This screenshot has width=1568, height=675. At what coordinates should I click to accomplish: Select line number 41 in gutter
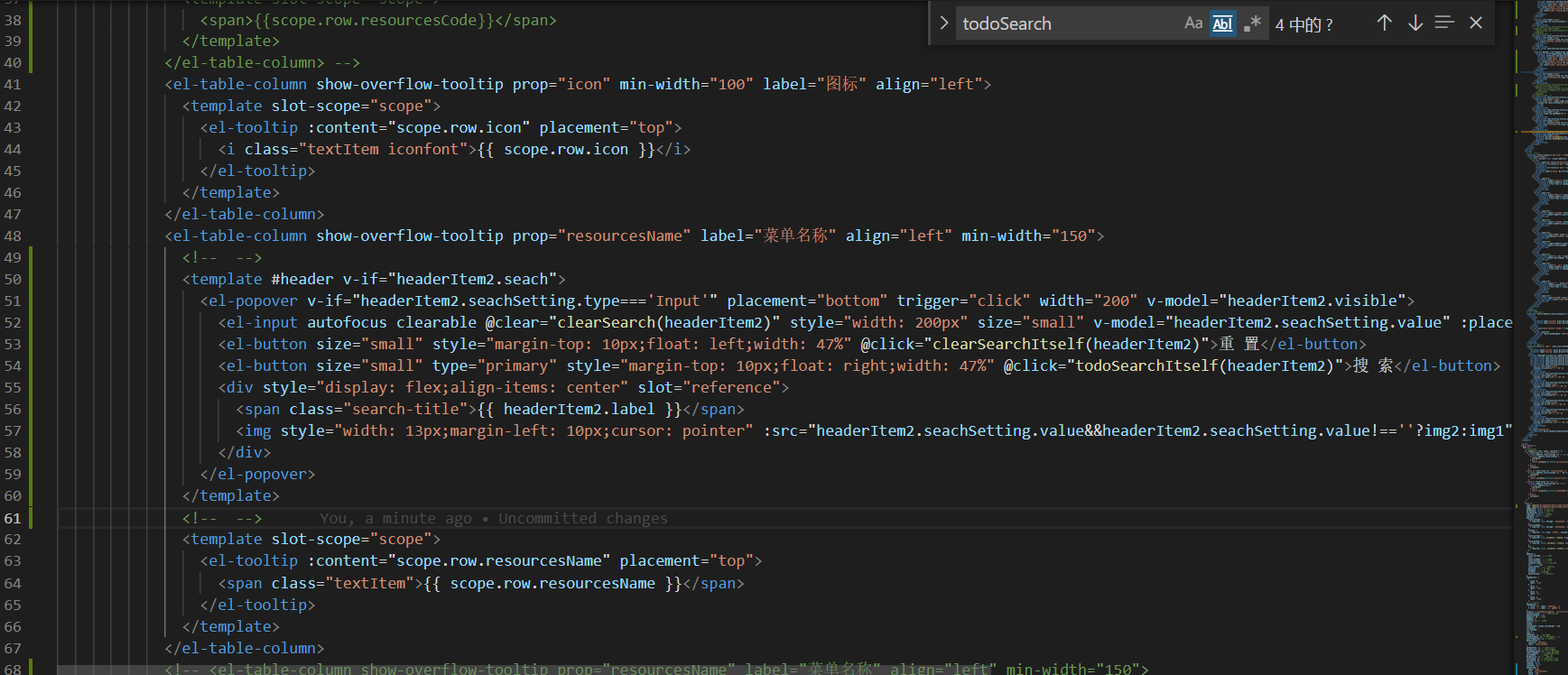[13, 84]
